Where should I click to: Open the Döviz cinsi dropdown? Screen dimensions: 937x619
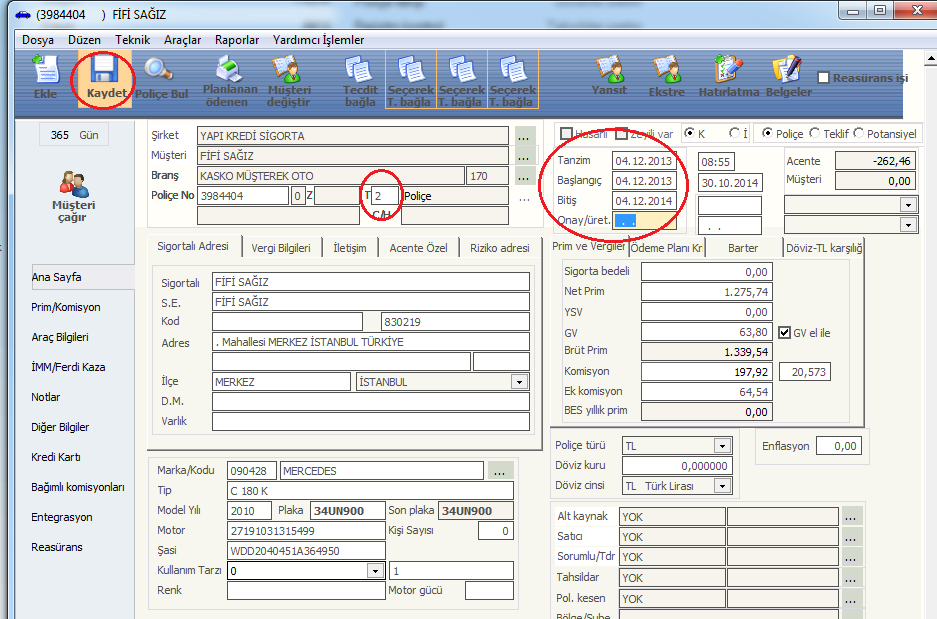click(x=722, y=486)
